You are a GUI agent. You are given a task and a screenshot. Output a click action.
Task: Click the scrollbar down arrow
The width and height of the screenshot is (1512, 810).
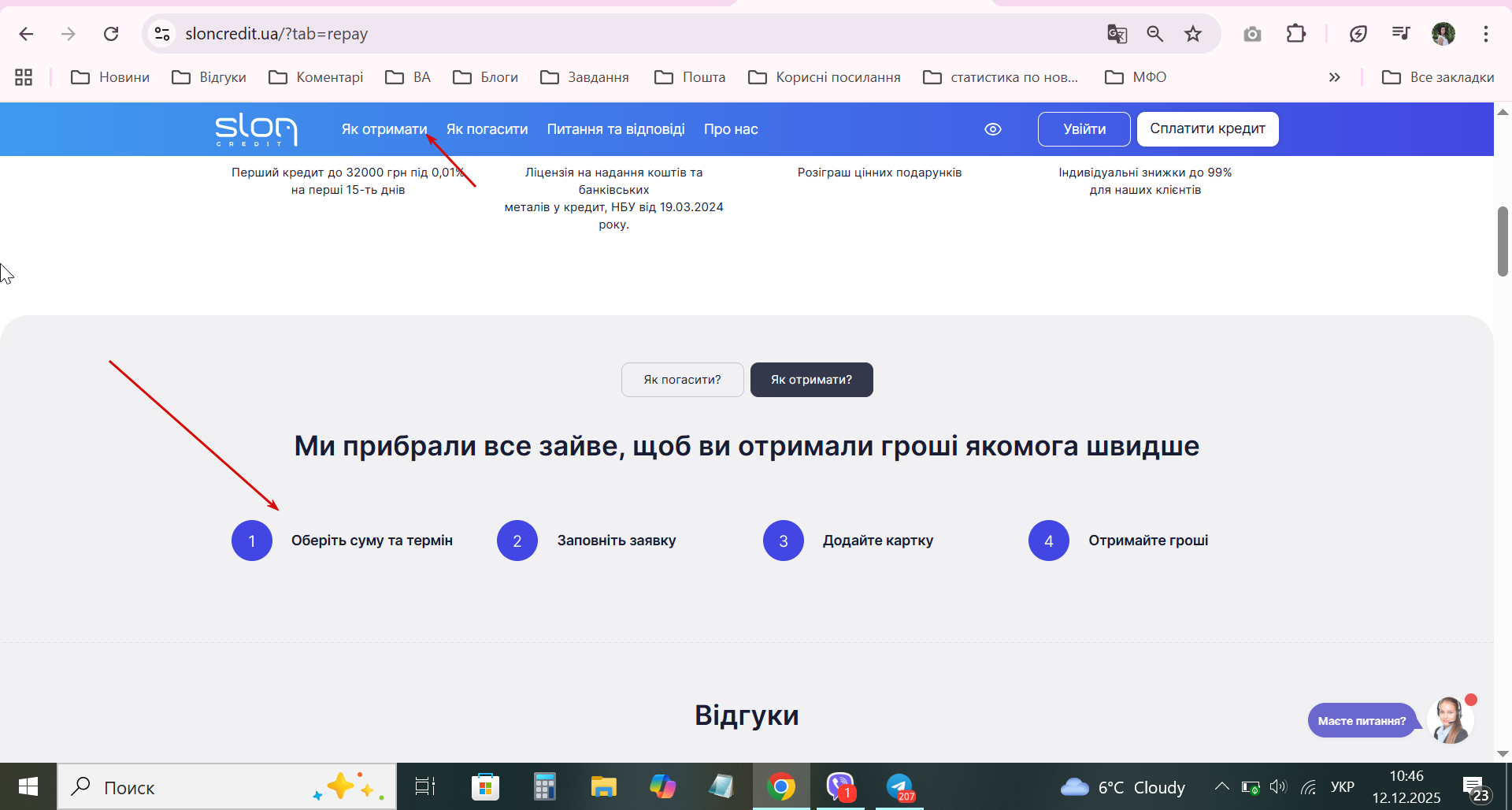pyautogui.click(x=1503, y=754)
